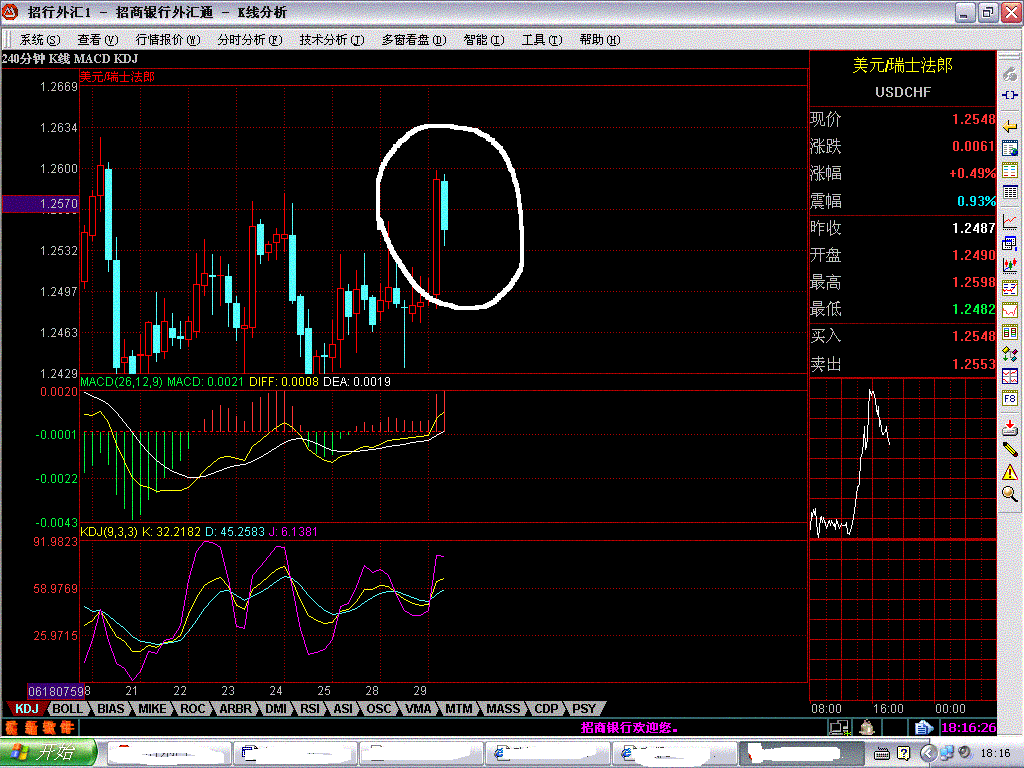Open the 多窗看盘 menu

tap(411, 40)
